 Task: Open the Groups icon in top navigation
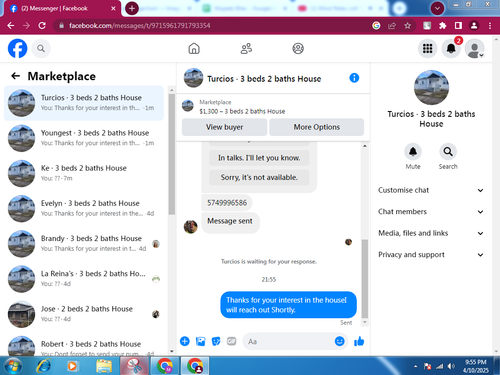pos(298,49)
